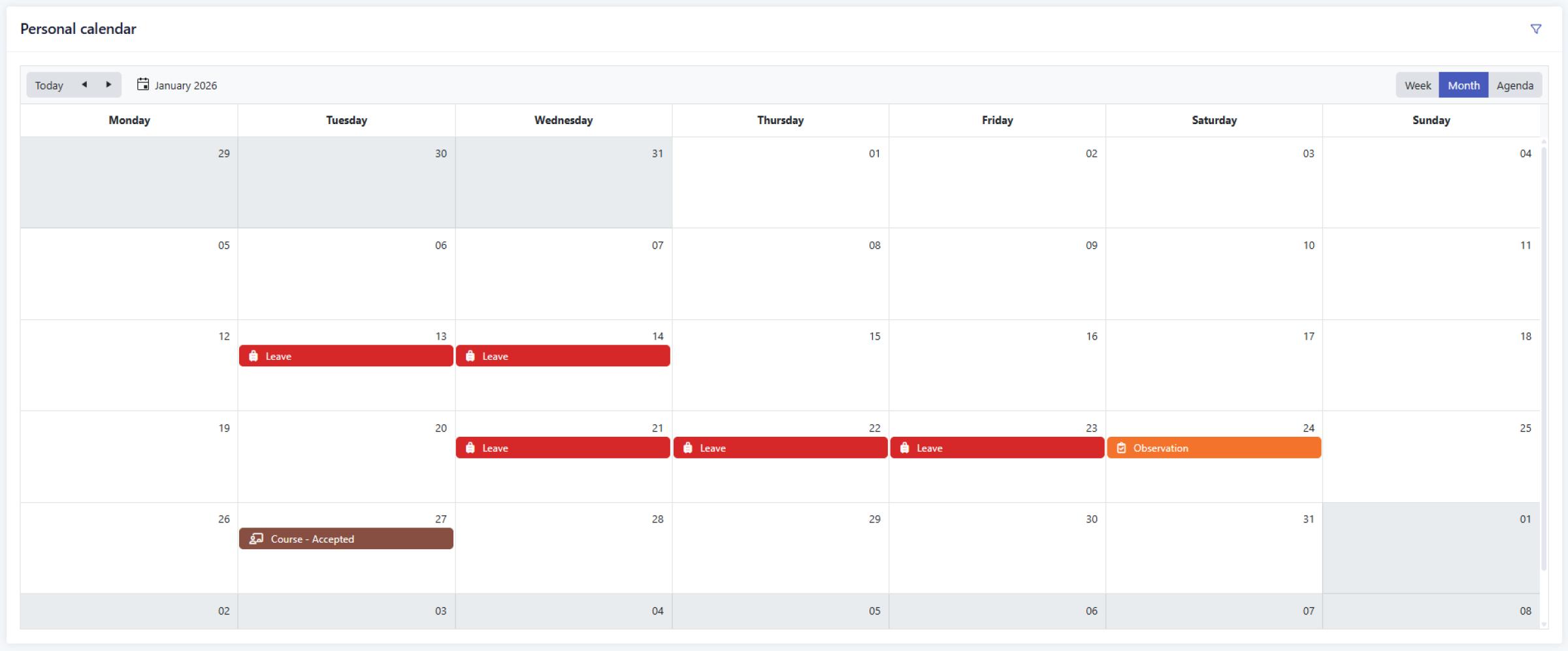
Task: Open the calendar filter funnel icon
Action: coord(1535,29)
